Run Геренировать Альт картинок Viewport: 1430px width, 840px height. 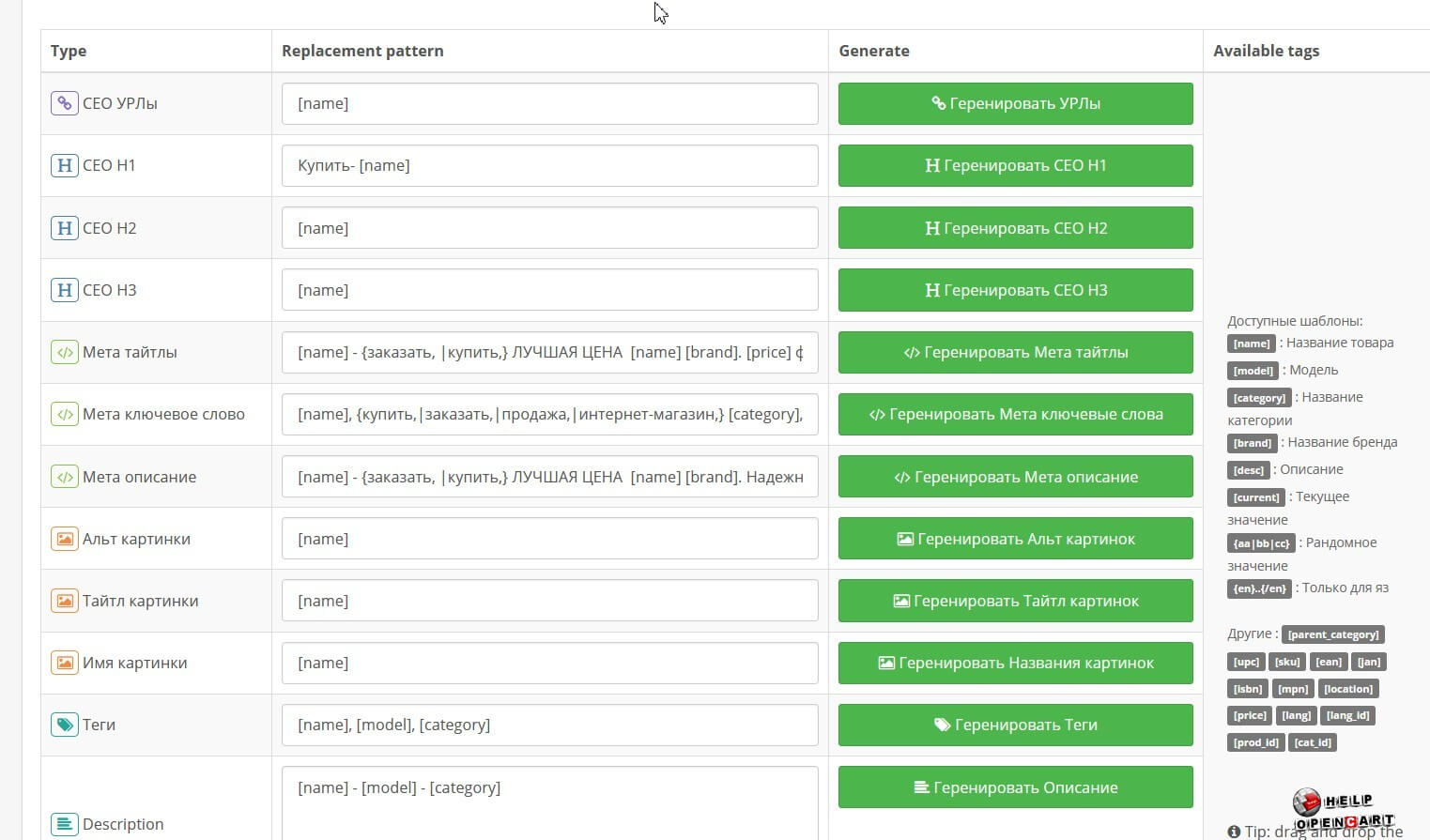tap(1015, 539)
